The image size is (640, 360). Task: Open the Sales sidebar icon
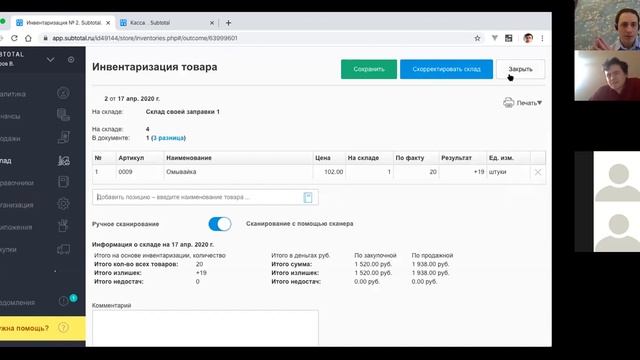pos(63,138)
